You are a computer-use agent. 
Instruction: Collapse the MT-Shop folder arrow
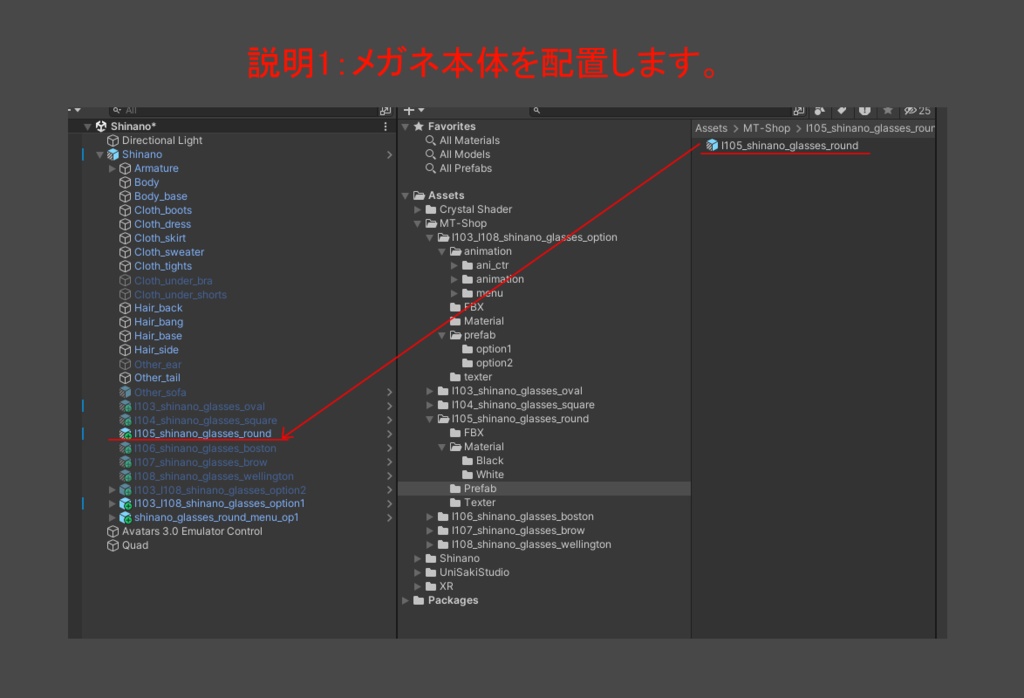[x=417, y=224]
